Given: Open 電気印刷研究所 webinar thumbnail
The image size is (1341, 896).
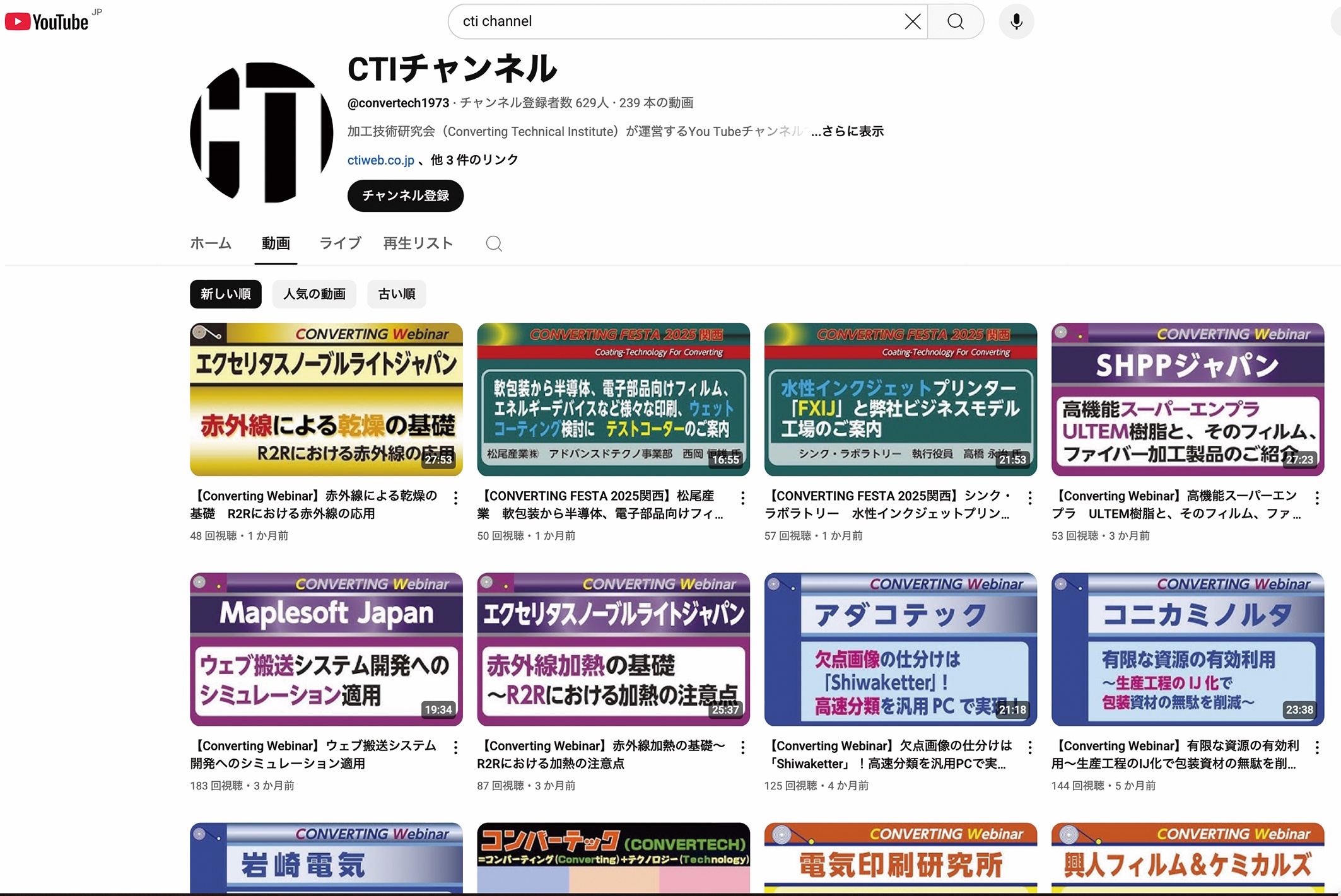Looking at the screenshot, I should point(901,858).
